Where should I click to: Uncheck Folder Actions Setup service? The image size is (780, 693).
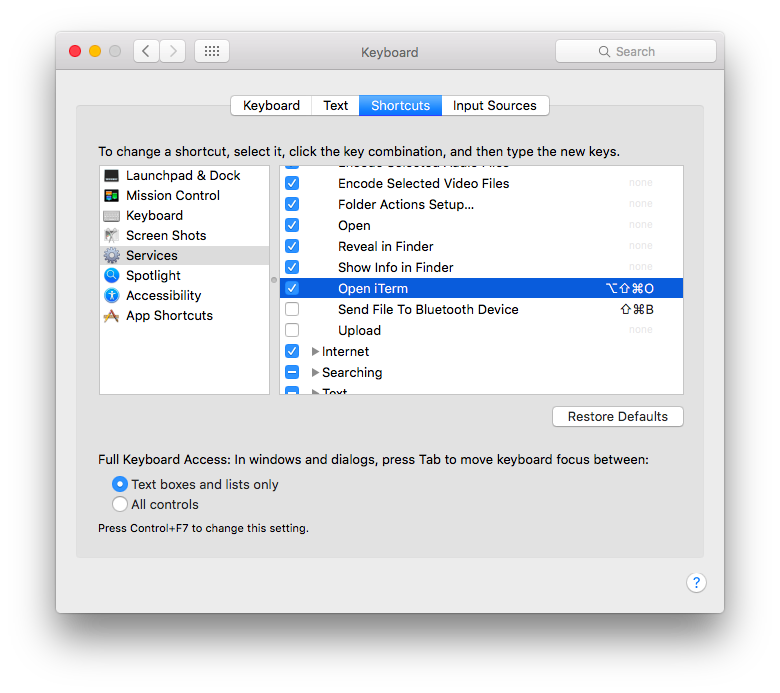(292, 204)
